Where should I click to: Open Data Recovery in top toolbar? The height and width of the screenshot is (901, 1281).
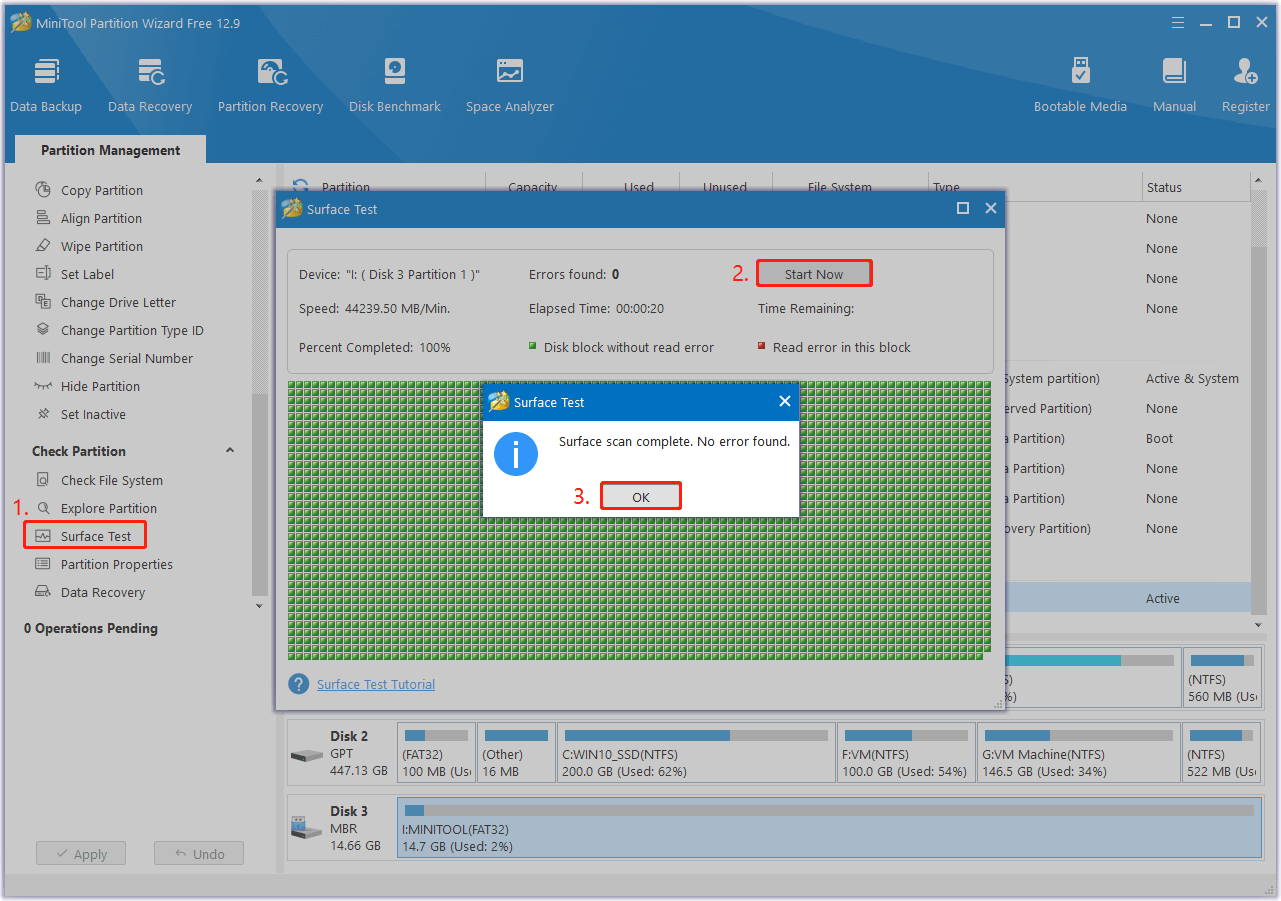(150, 86)
